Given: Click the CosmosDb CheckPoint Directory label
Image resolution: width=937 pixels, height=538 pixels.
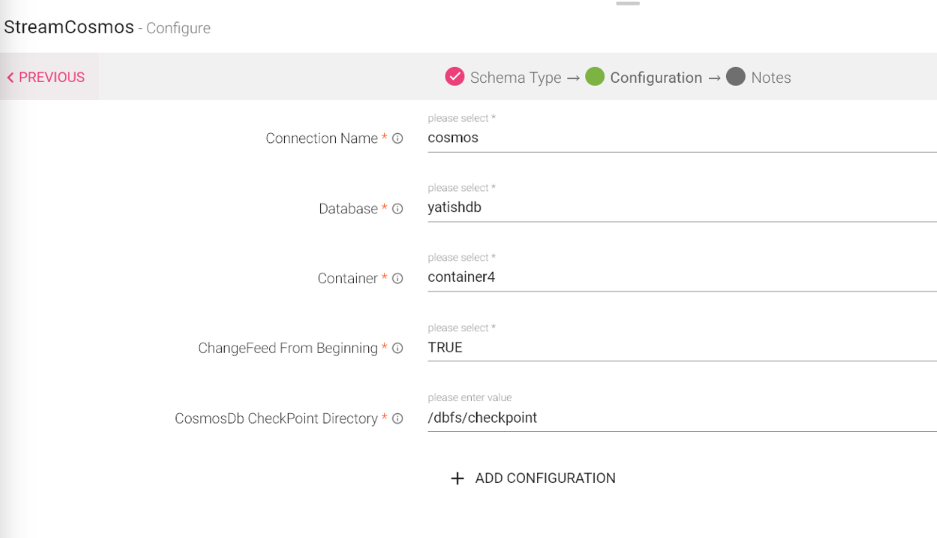Looking at the screenshot, I should (x=276, y=418).
